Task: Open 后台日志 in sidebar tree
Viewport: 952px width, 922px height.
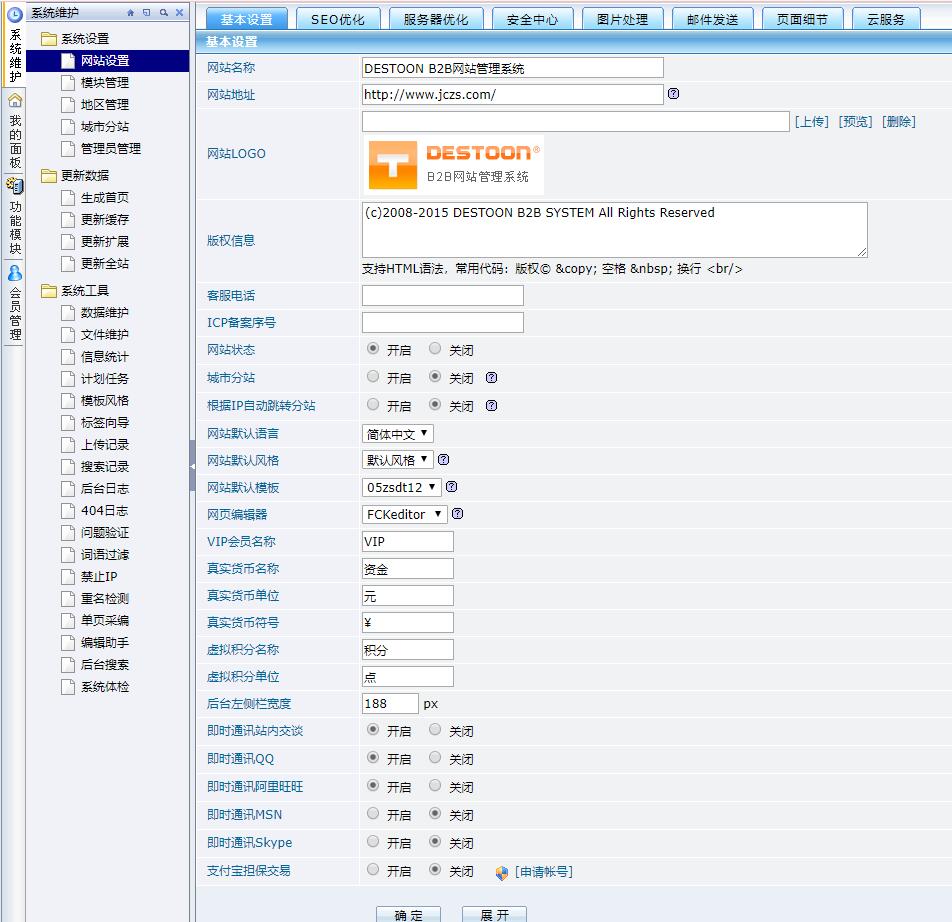Action: click(104, 489)
